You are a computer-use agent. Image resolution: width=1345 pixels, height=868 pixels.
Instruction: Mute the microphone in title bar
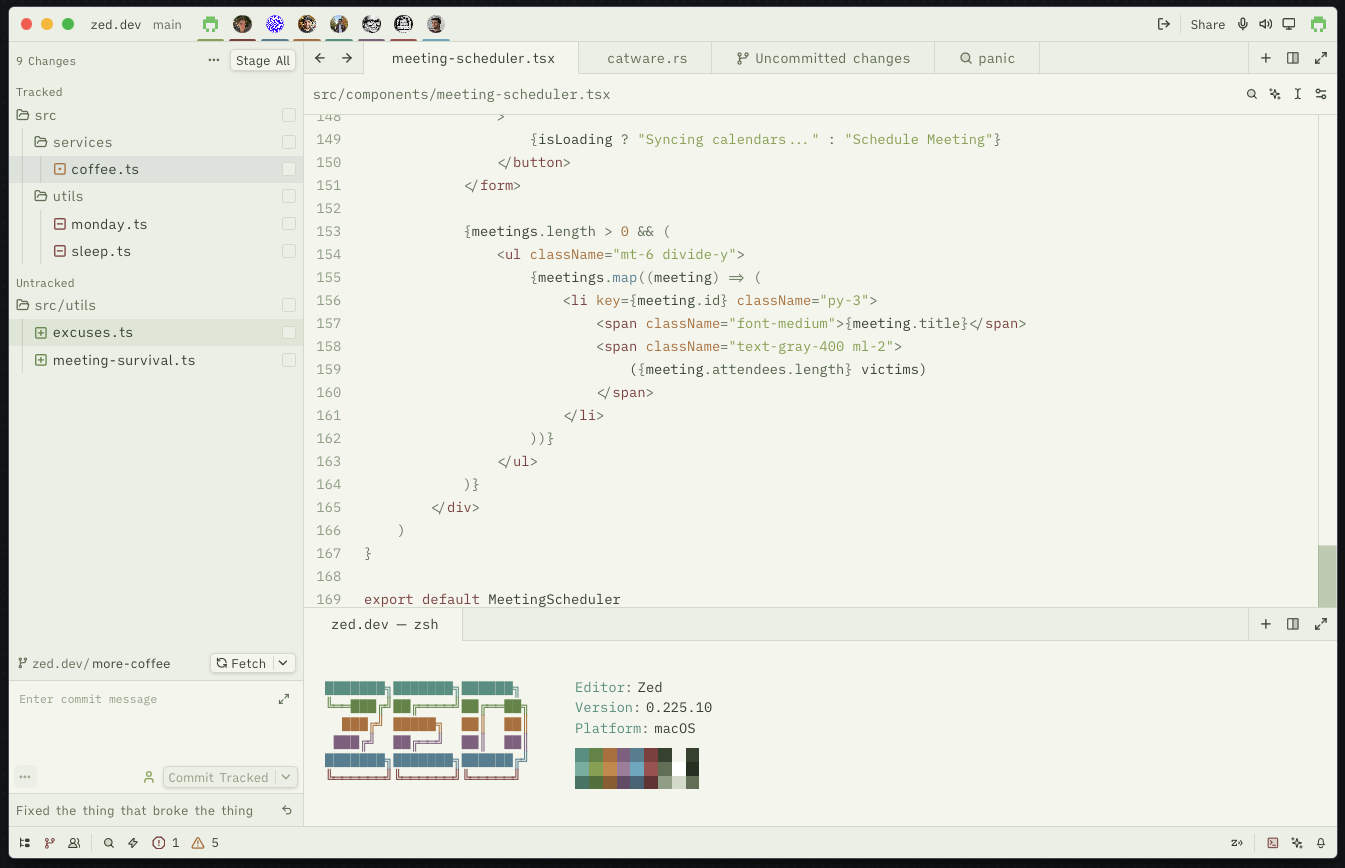coord(1243,24)
